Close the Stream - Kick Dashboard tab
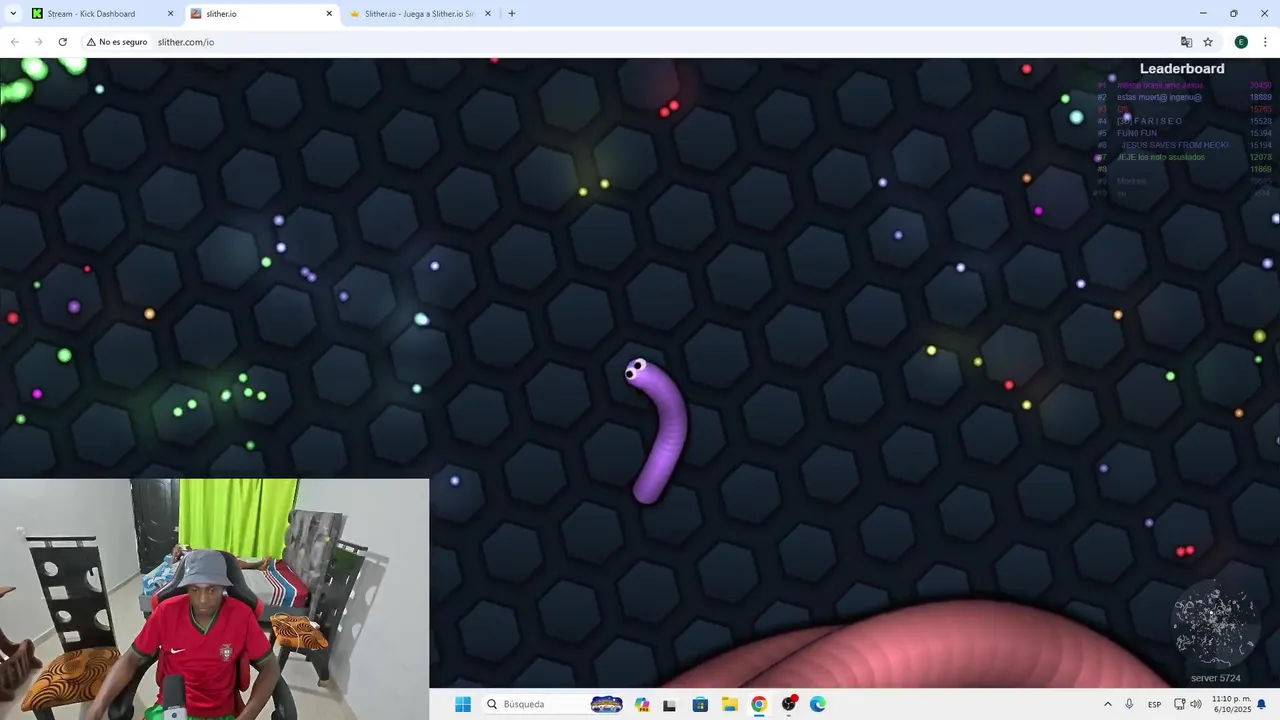1280x720 pixels. tap(170, 14)
